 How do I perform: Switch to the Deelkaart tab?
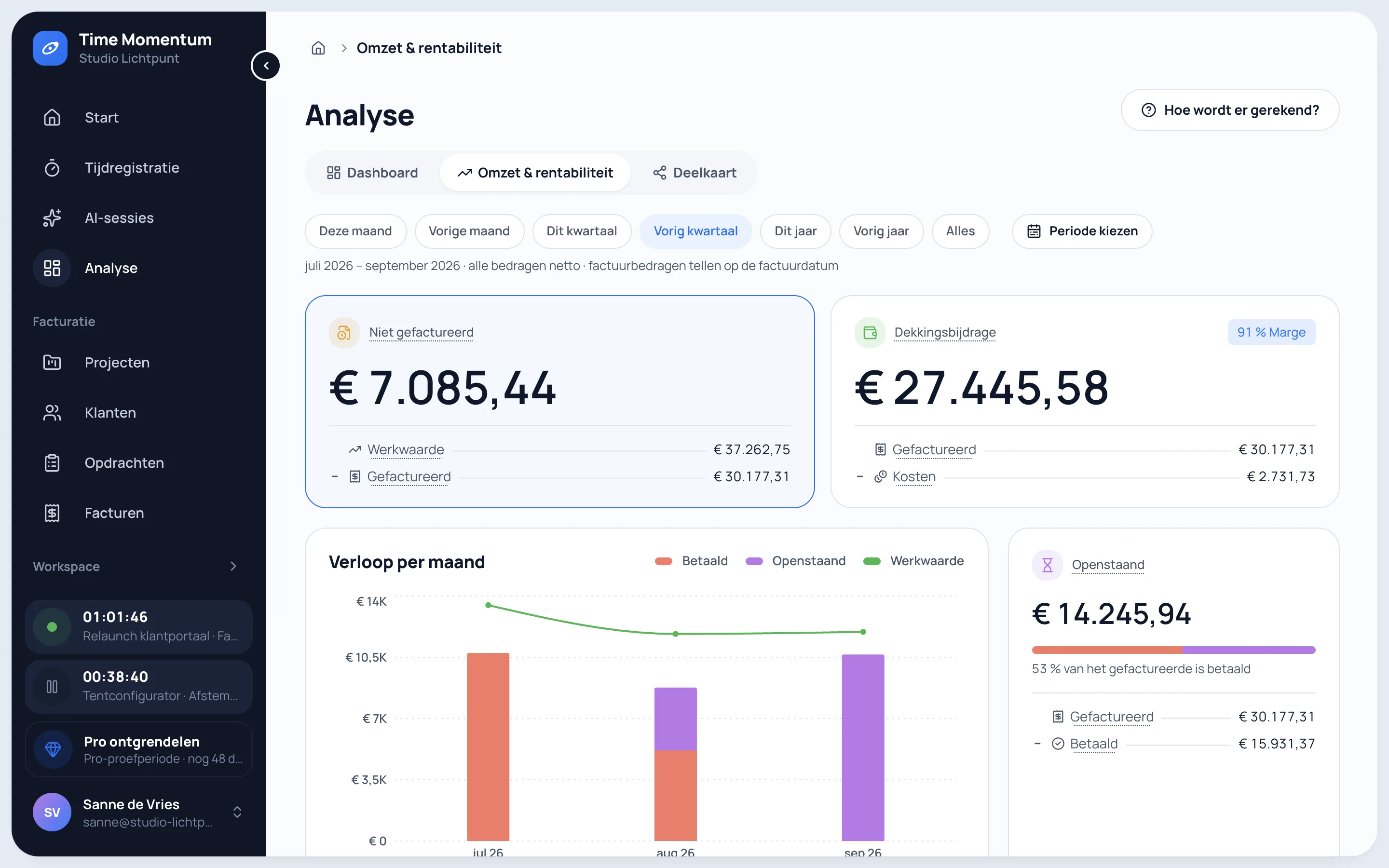pyautogui.click(x=694, y=173)
